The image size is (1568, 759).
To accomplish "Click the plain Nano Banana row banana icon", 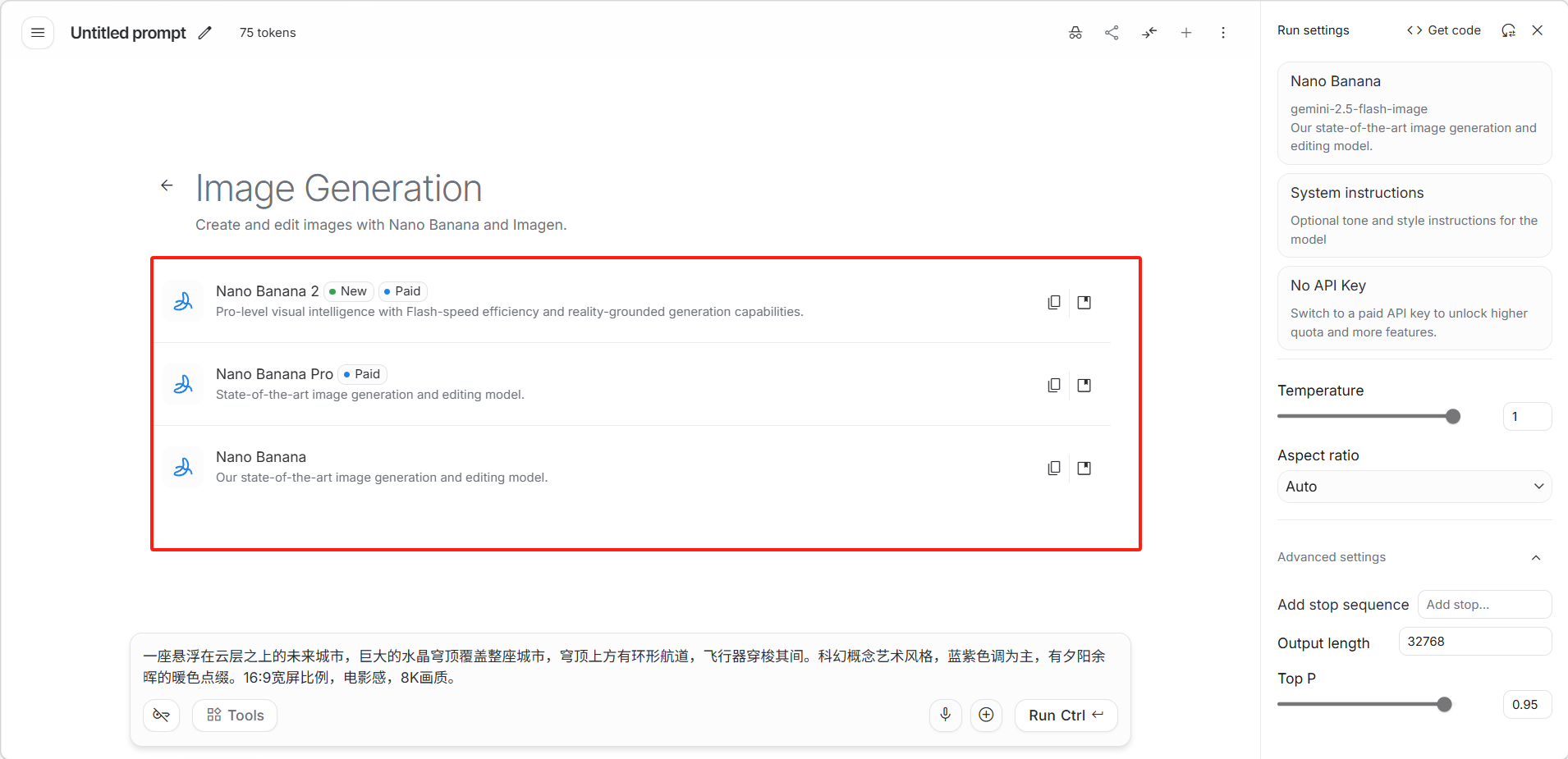I will click(x=183, y=468).
